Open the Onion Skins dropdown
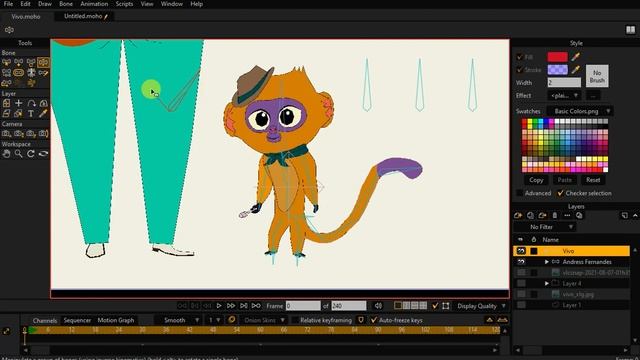The image size is (640, 360). click(x=264, y=320)
